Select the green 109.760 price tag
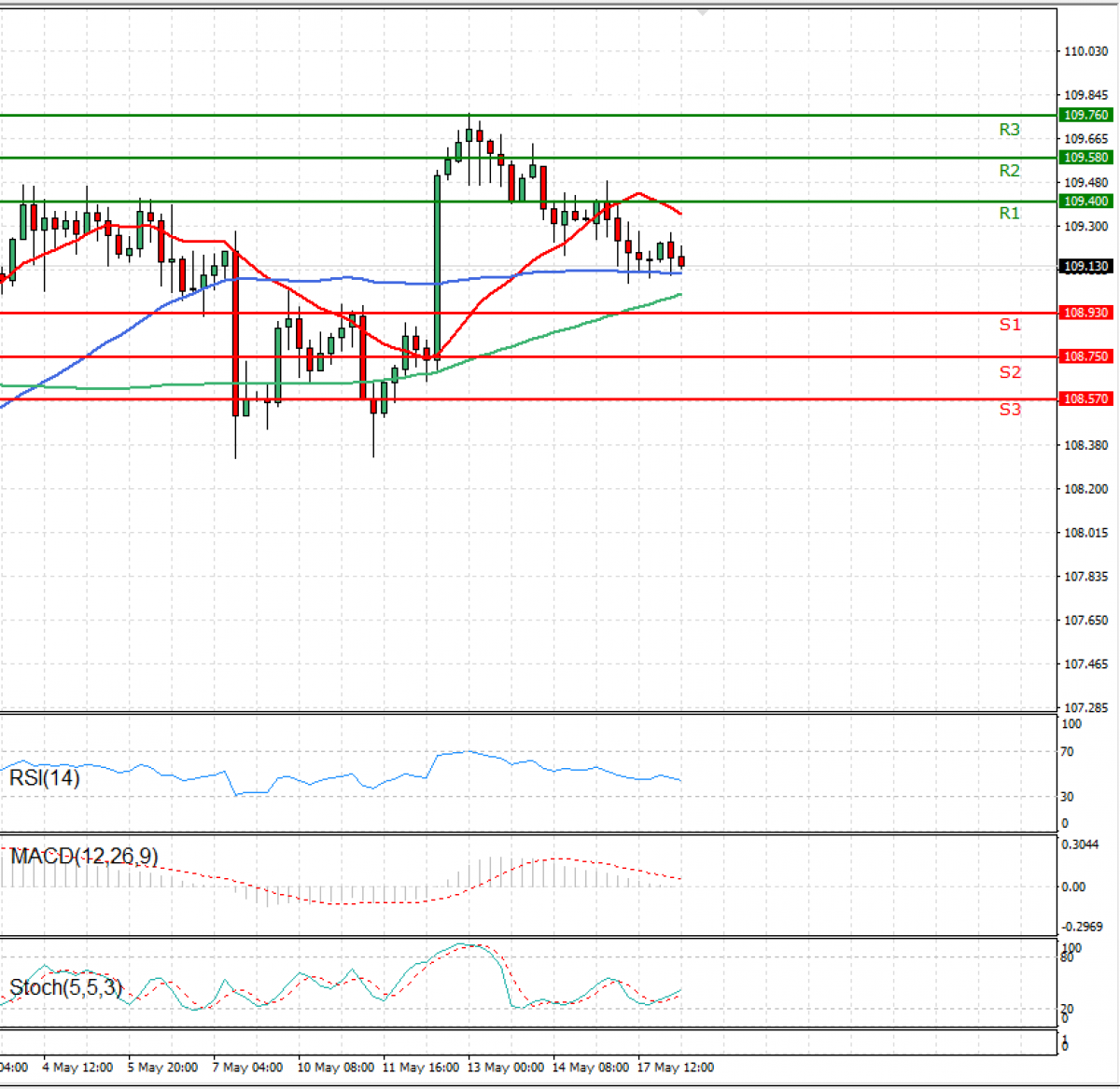The image size is (1120, 1089). coord(1085,115)
